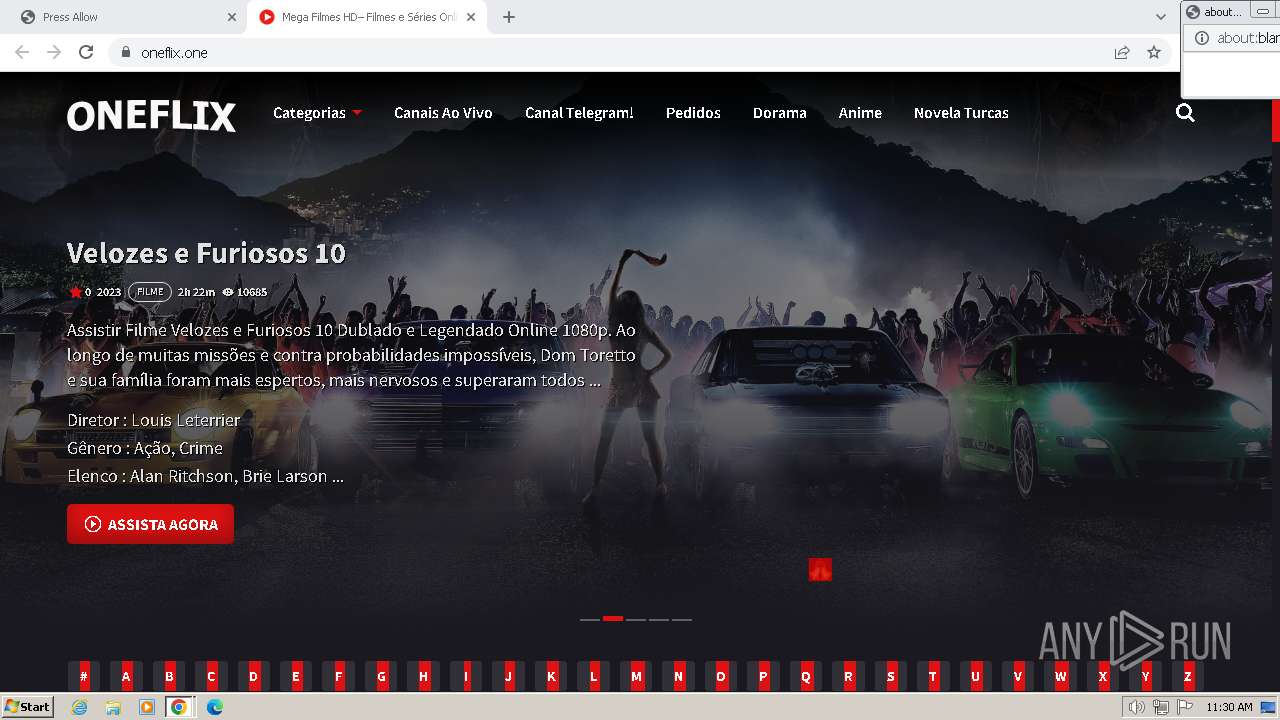
Task: Filter titles by # symbol
Action: (x=84, y=676)
